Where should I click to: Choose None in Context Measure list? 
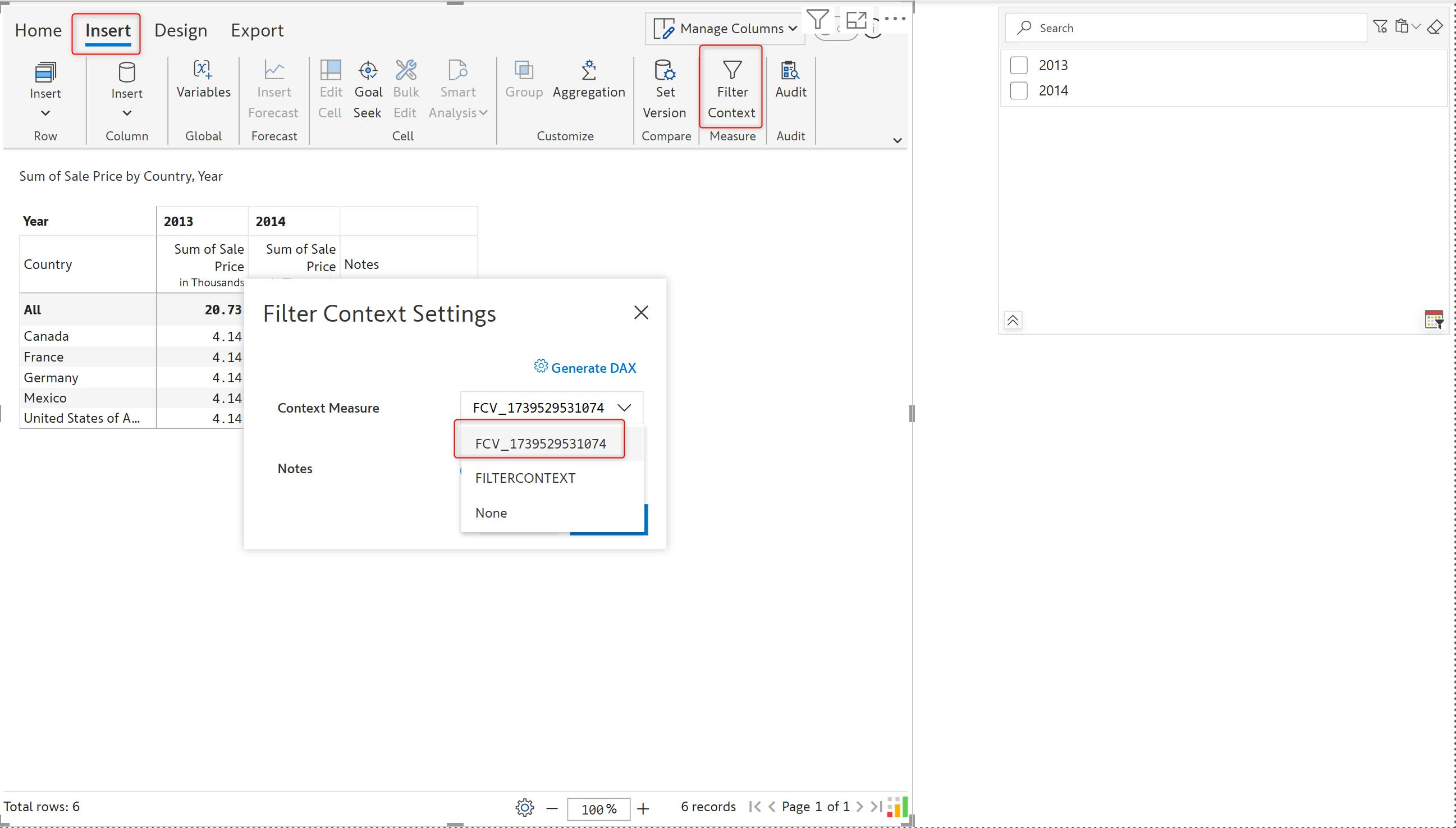point(491,513)
